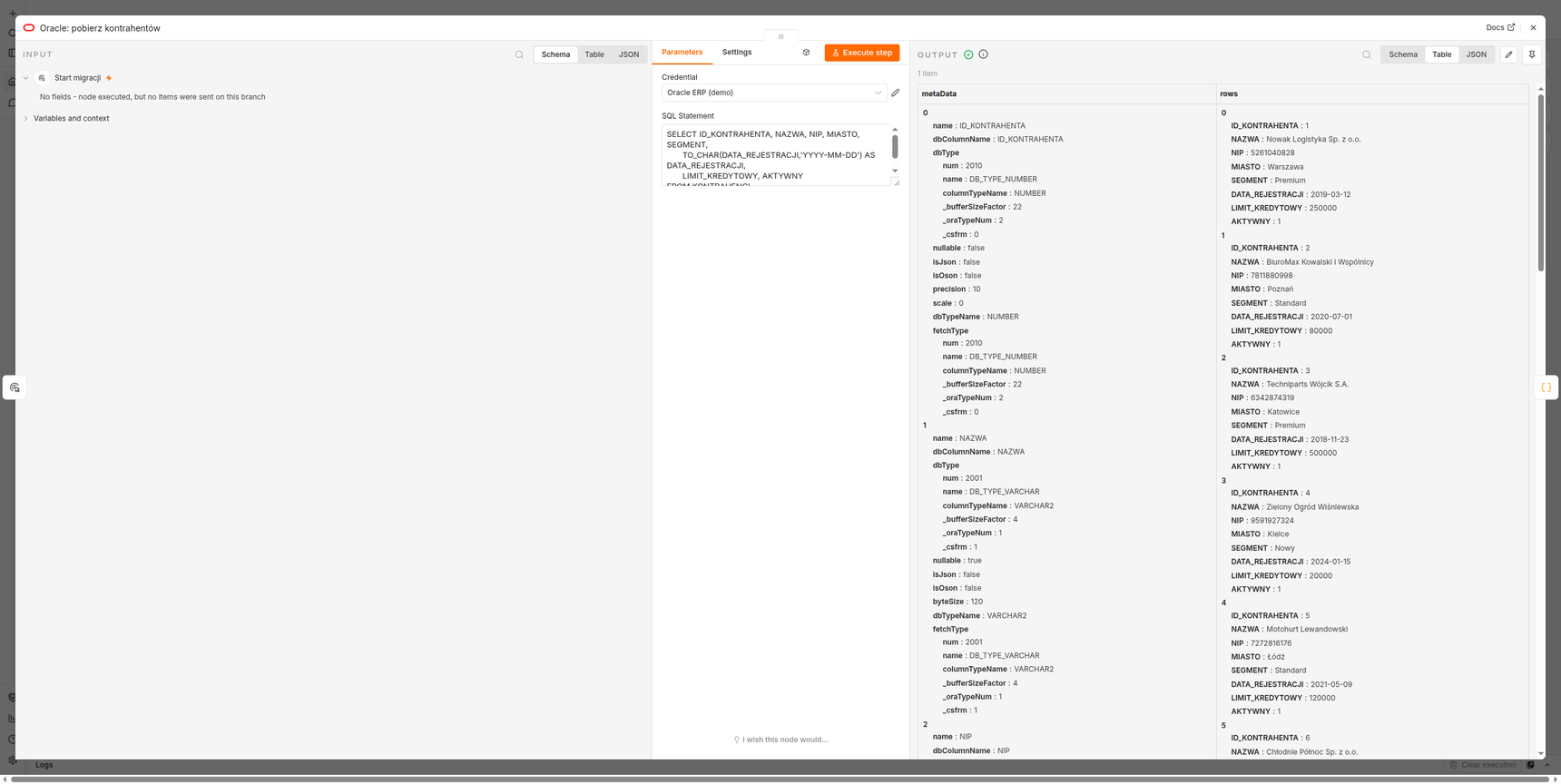This screenshot has width=1561, height=784.
Task: Select value Chłodnie Północ Sp. z o.o.
Action: (x=1311, y=752)
